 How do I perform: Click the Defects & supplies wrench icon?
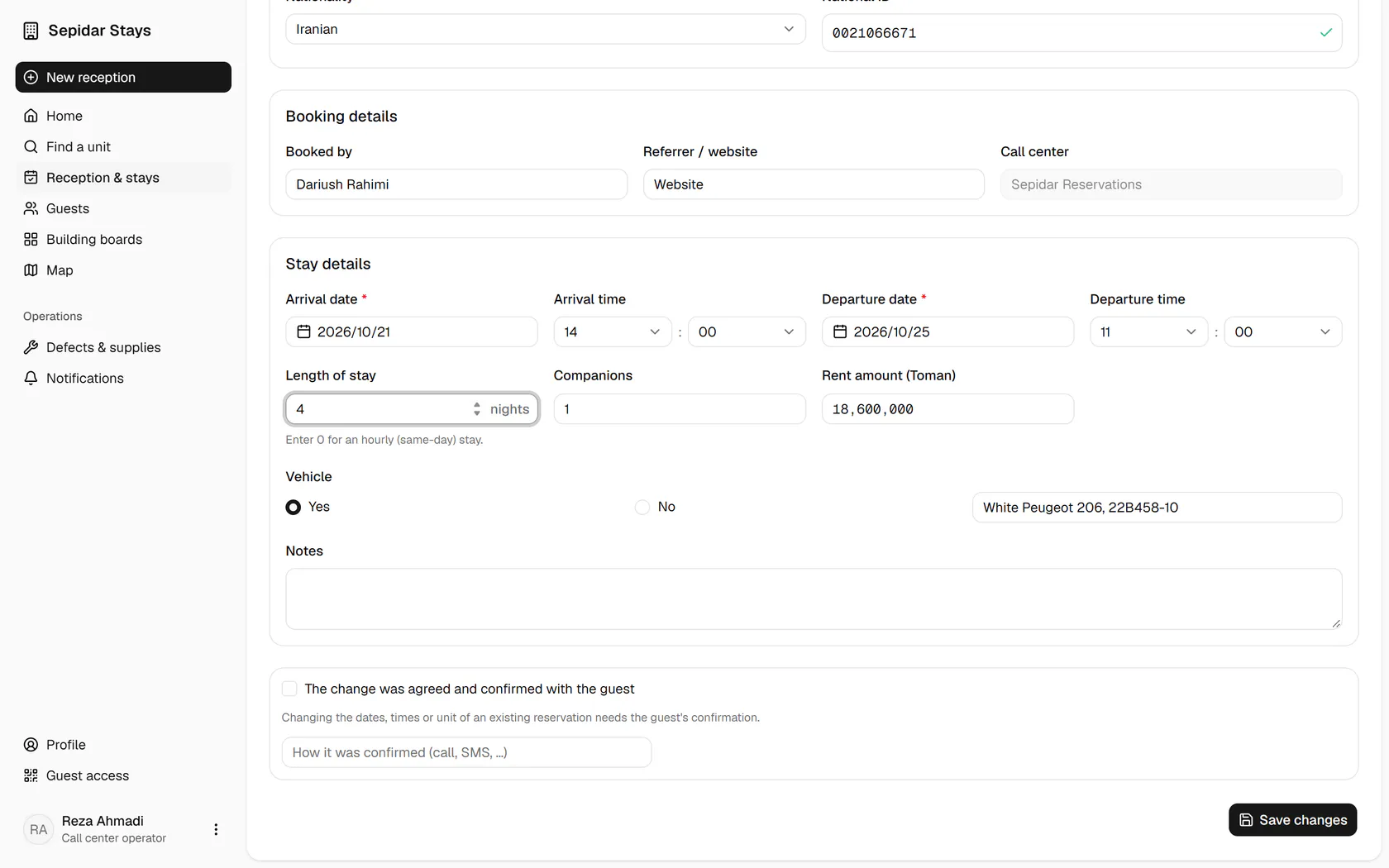(x=31, y=347)
